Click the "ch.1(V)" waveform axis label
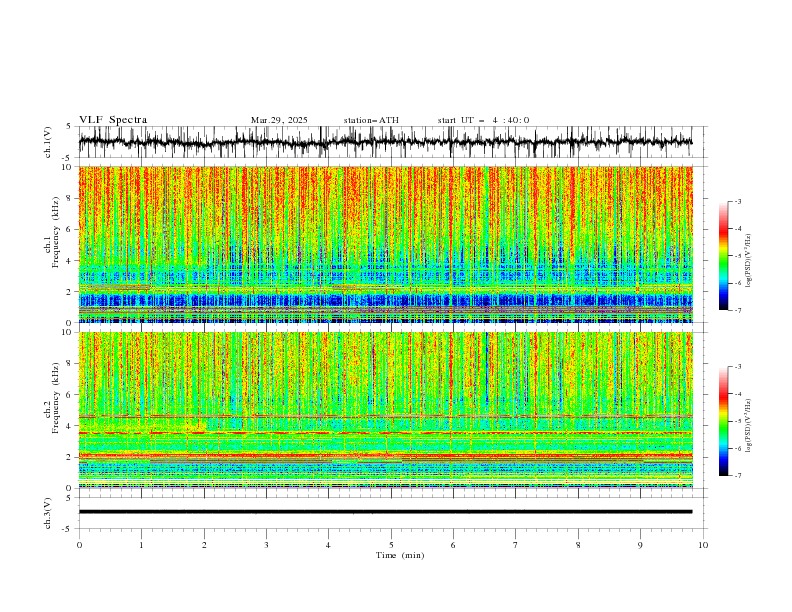The image size is (792, 612). point(48,142)
